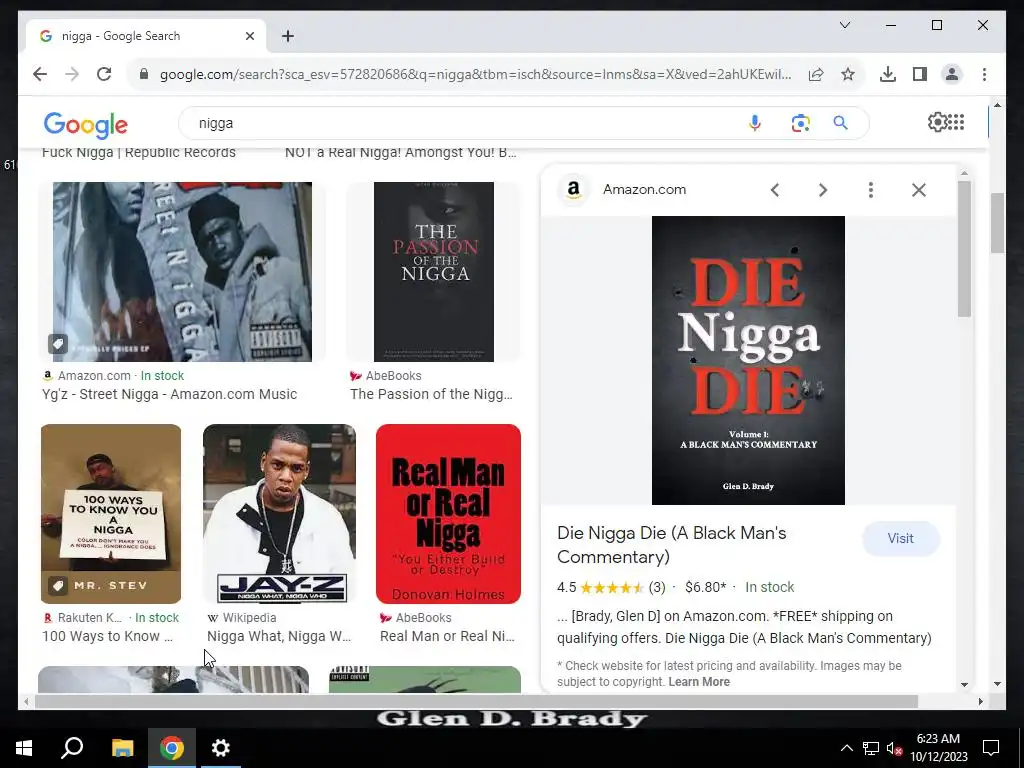Click the preview panel vertical scrollbar
This screenshot has width=1024, height=768.
[x=965, y=249]
